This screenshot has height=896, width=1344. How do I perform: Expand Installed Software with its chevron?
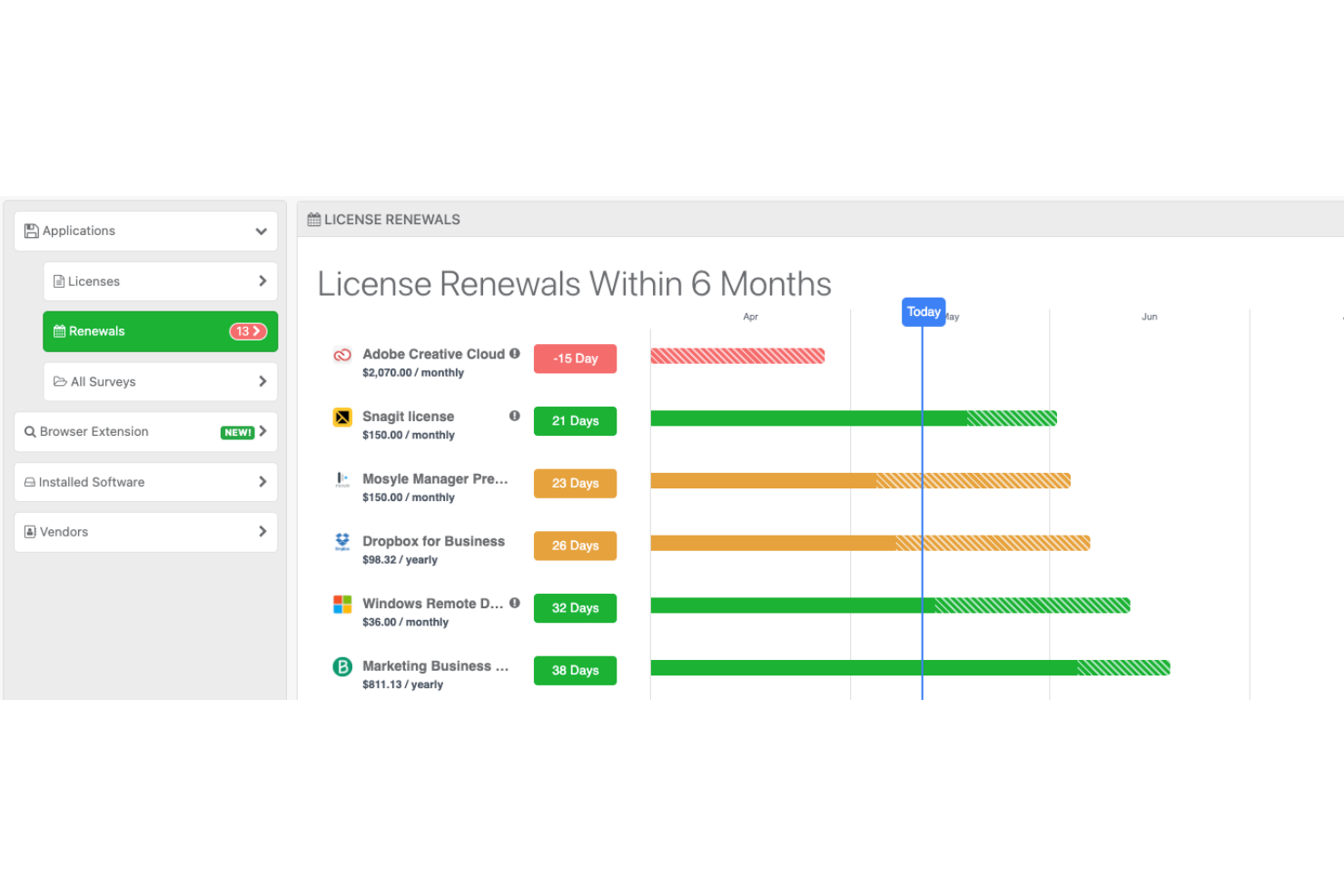262,482
